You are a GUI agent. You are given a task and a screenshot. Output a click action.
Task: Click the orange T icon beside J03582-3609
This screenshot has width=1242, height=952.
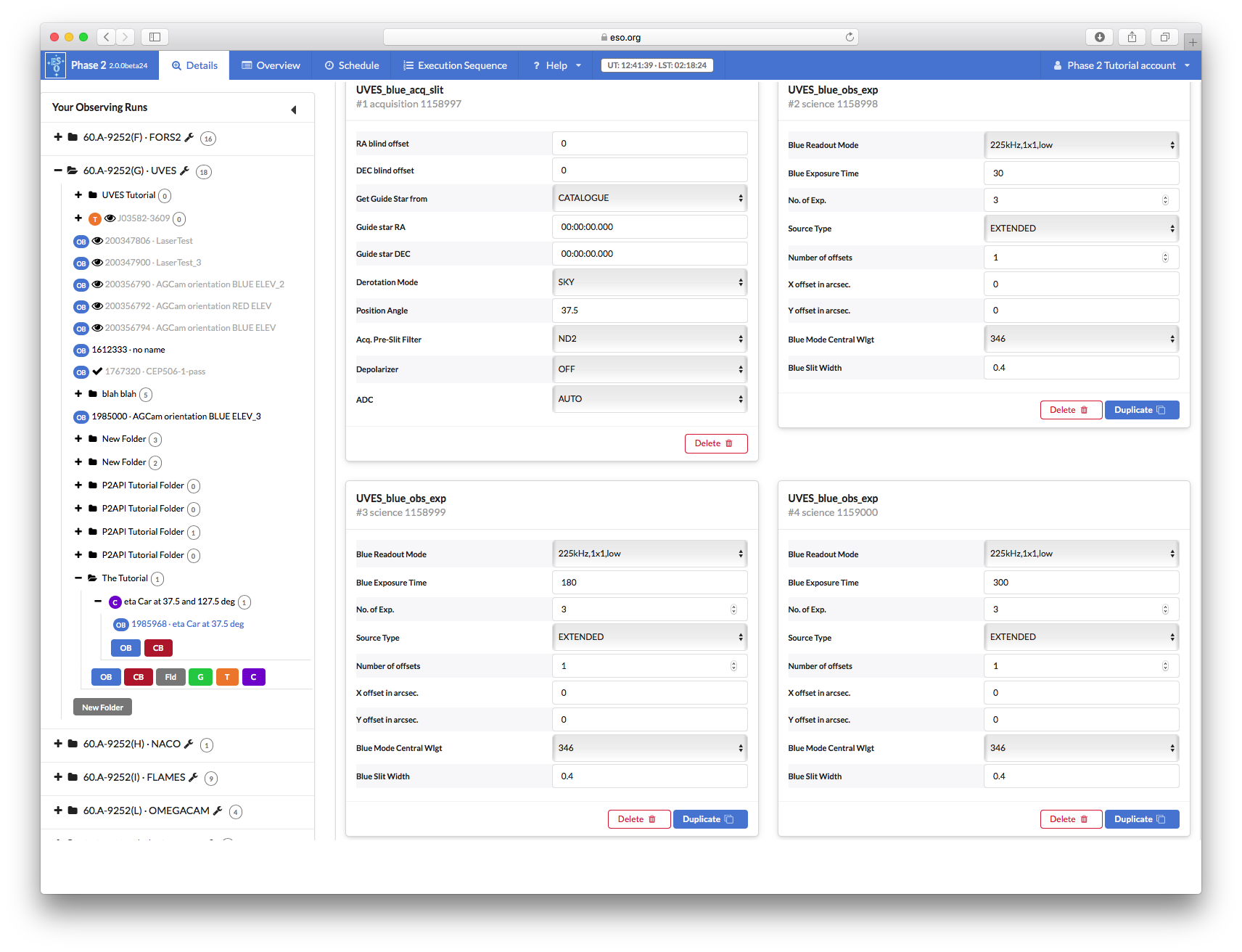pos(95,219)
